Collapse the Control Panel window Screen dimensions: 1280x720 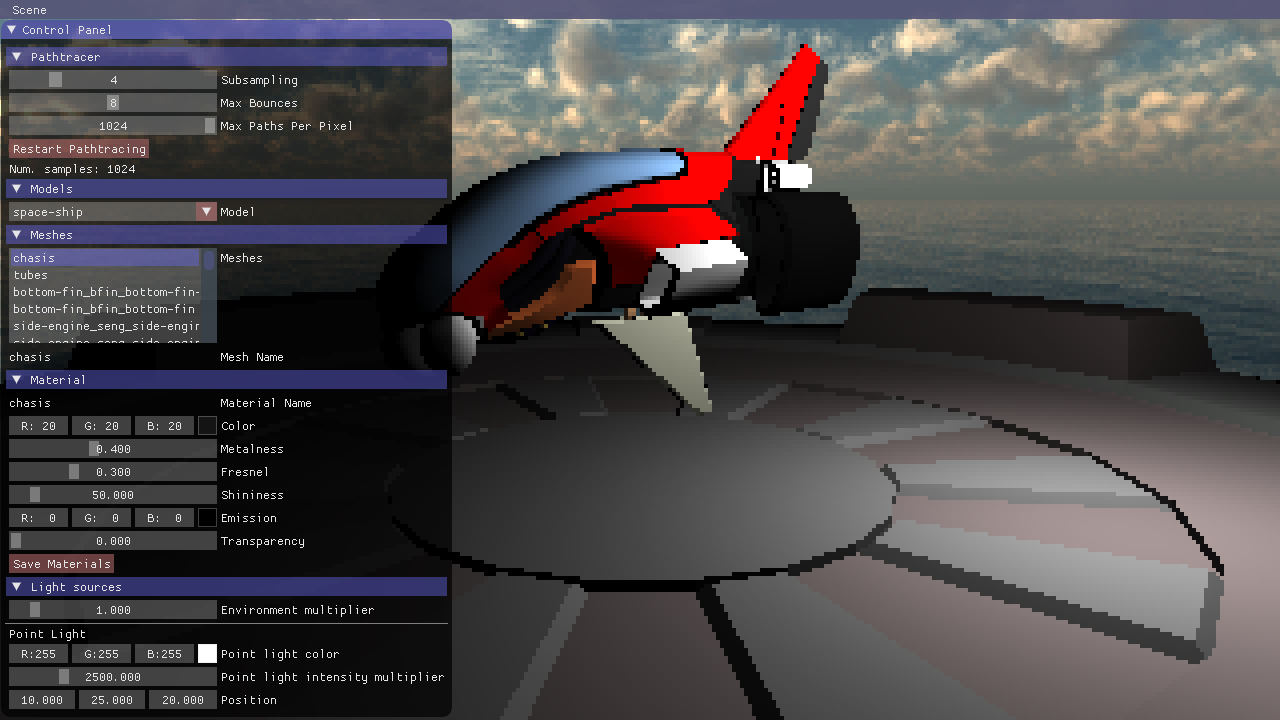point(12,30)
